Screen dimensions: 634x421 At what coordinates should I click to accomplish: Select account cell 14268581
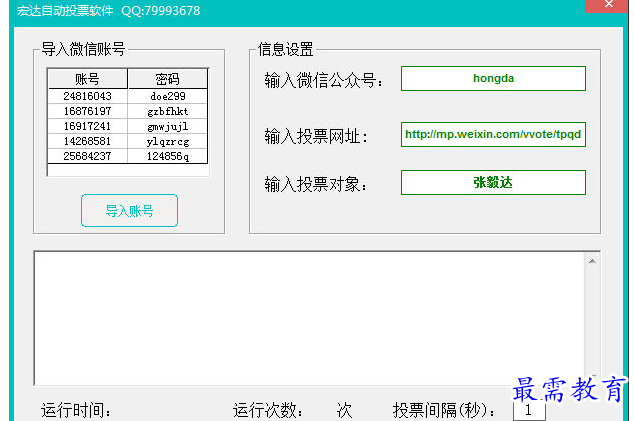tap(87, 141)
